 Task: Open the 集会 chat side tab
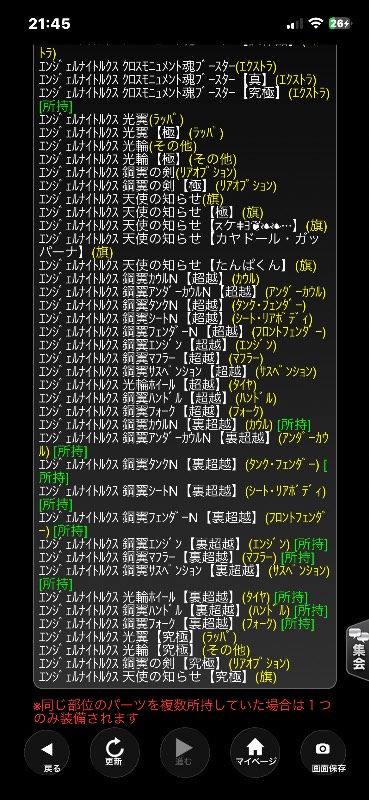[x=358, y=649]
